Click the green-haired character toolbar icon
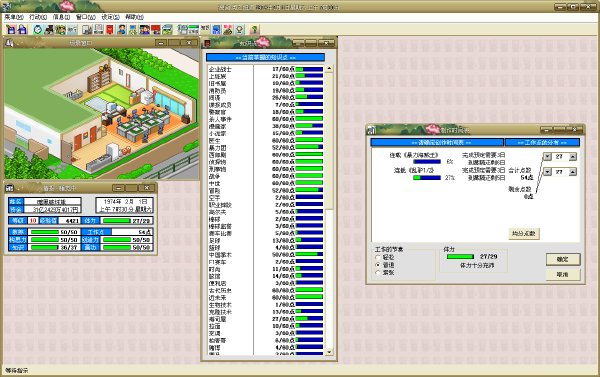Image resolution: width=600 pixels, height=377 pixels. pos(61,29)
